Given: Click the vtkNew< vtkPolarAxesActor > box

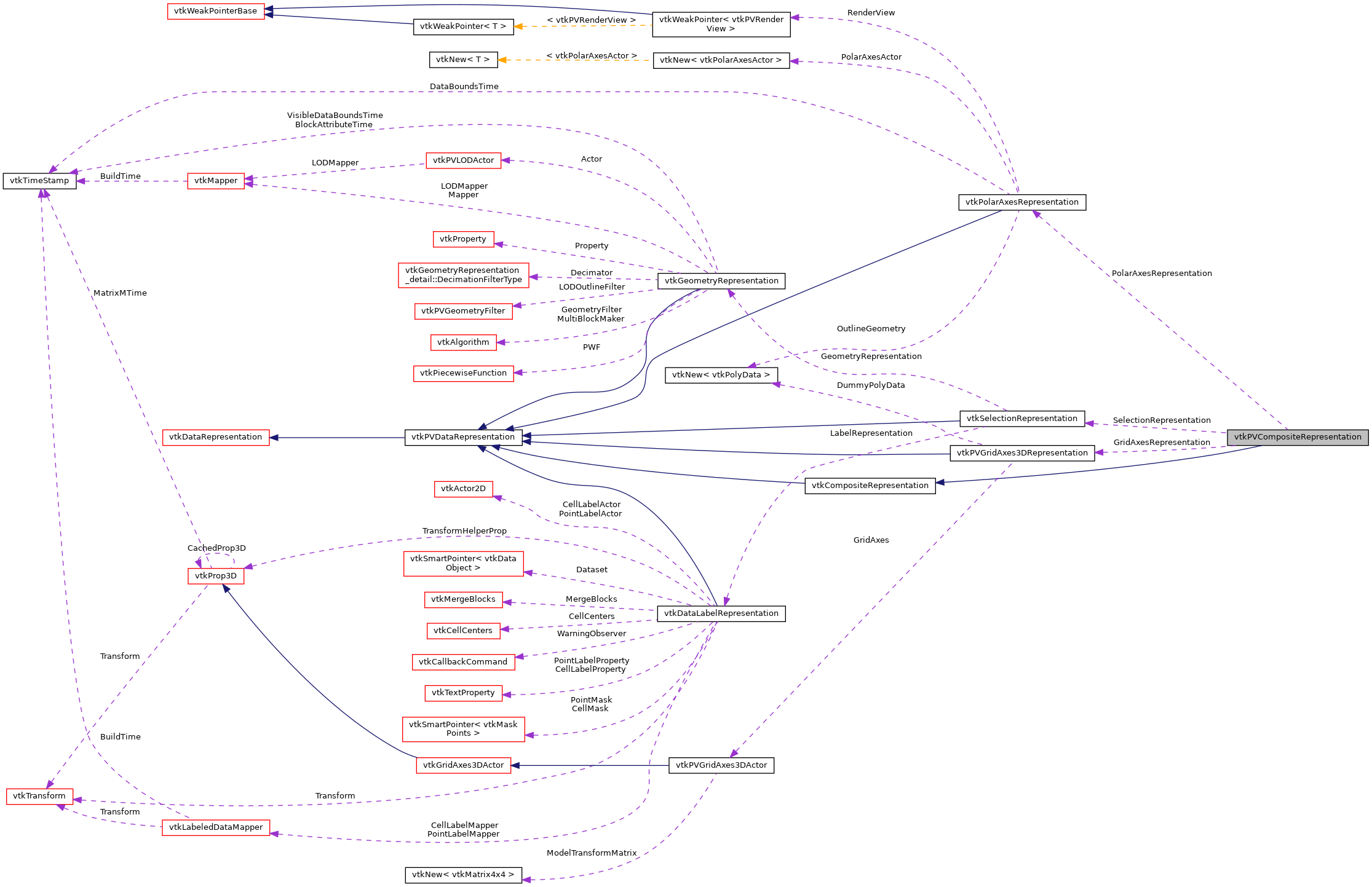Looking at the screenshot, I should [721, 60].
